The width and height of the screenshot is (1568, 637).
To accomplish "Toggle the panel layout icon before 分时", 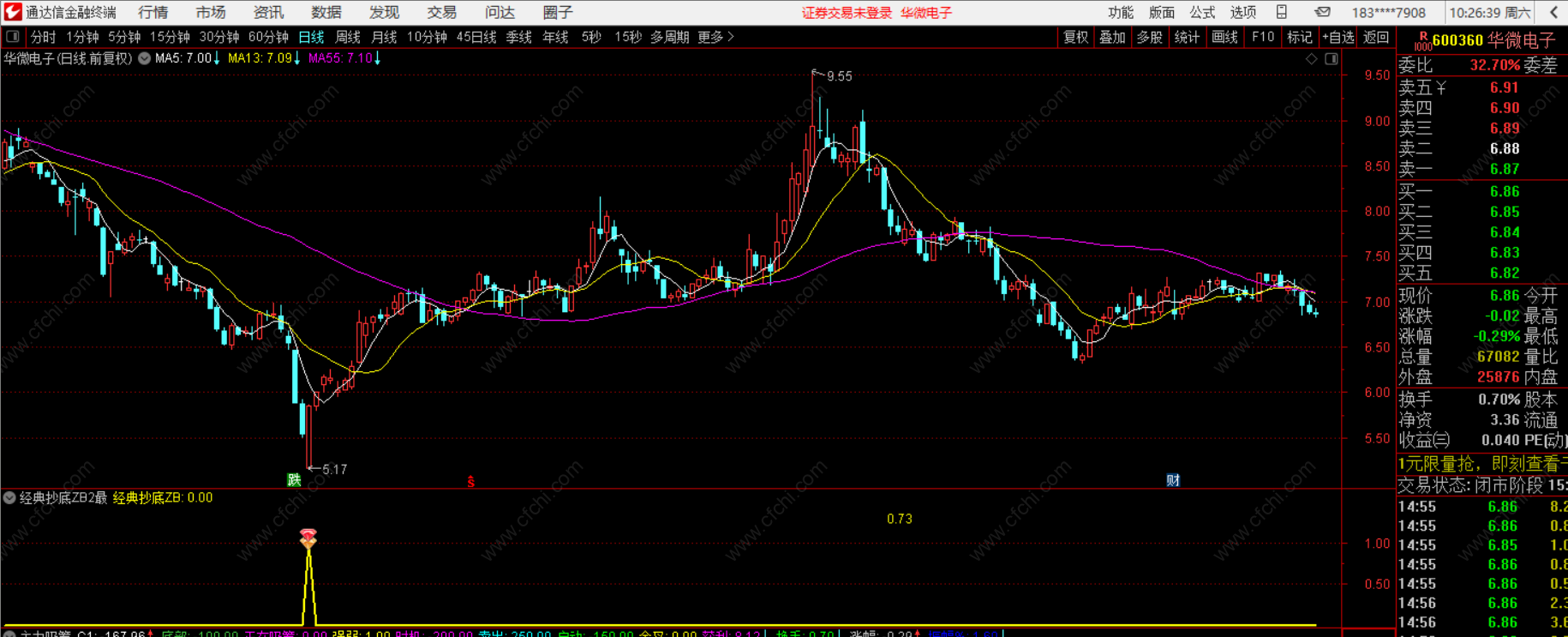I will click(x=13, y=37).
